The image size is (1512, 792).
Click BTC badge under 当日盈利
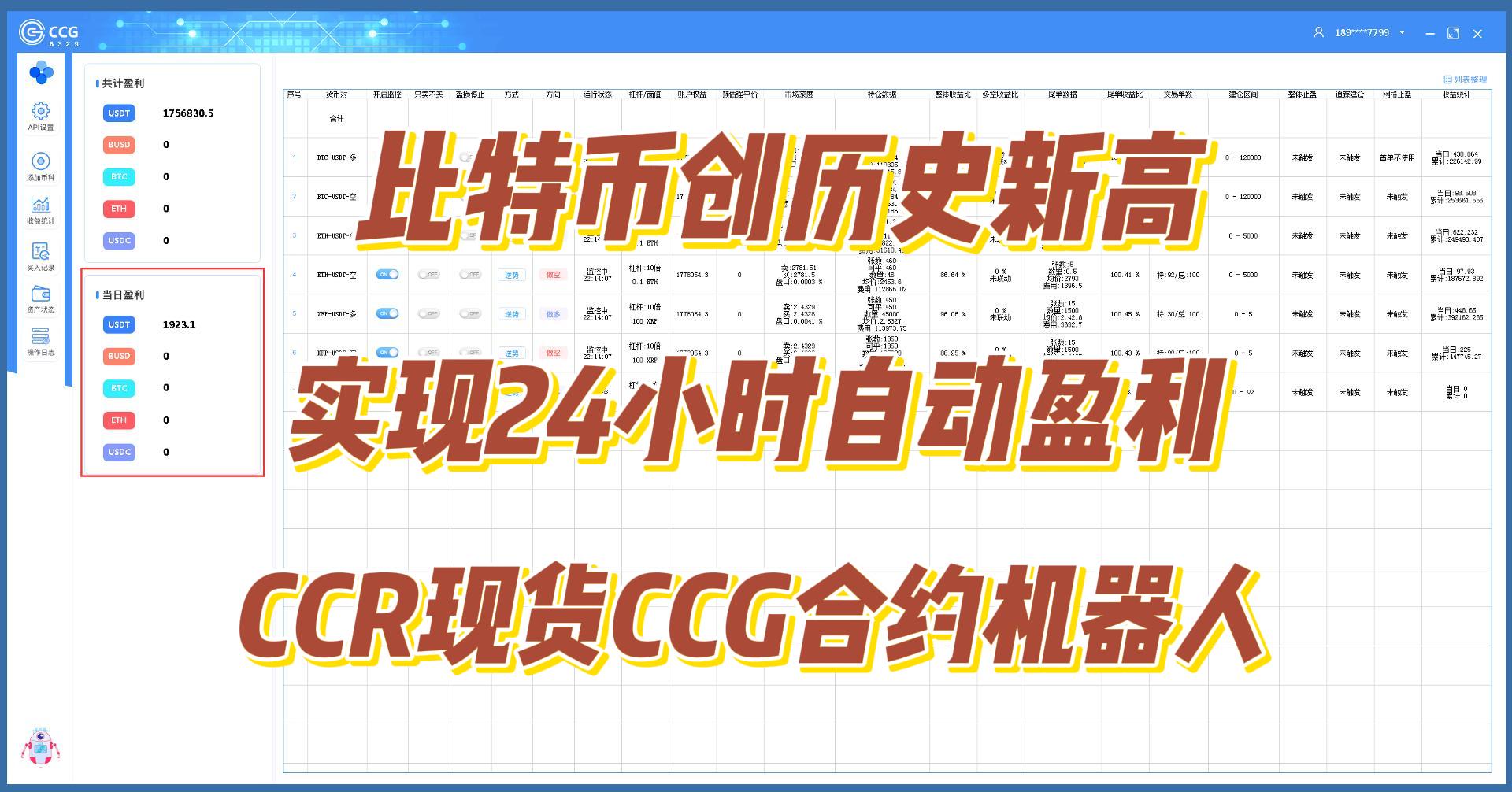[119, 388]
